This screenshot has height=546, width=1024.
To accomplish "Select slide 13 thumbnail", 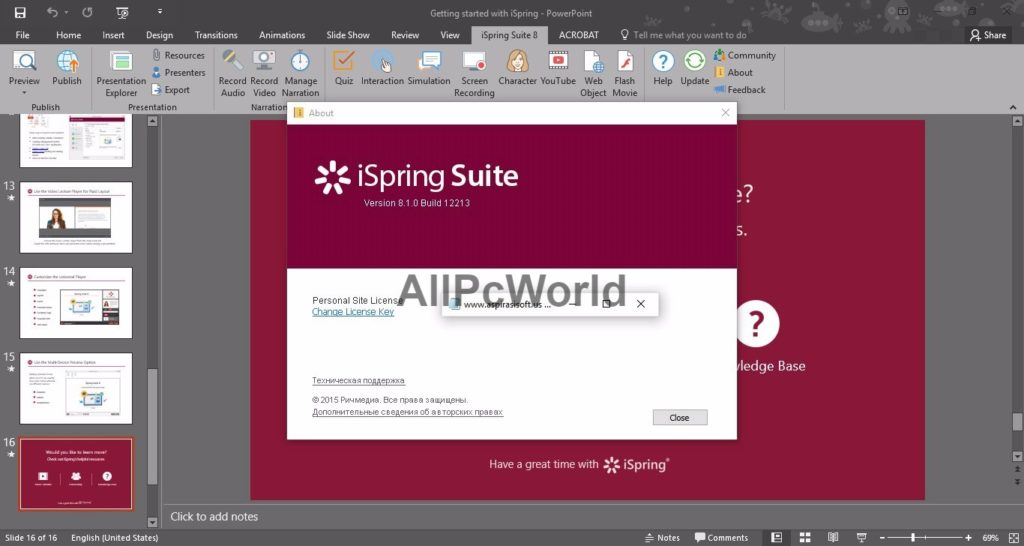I will pos(76,217).
